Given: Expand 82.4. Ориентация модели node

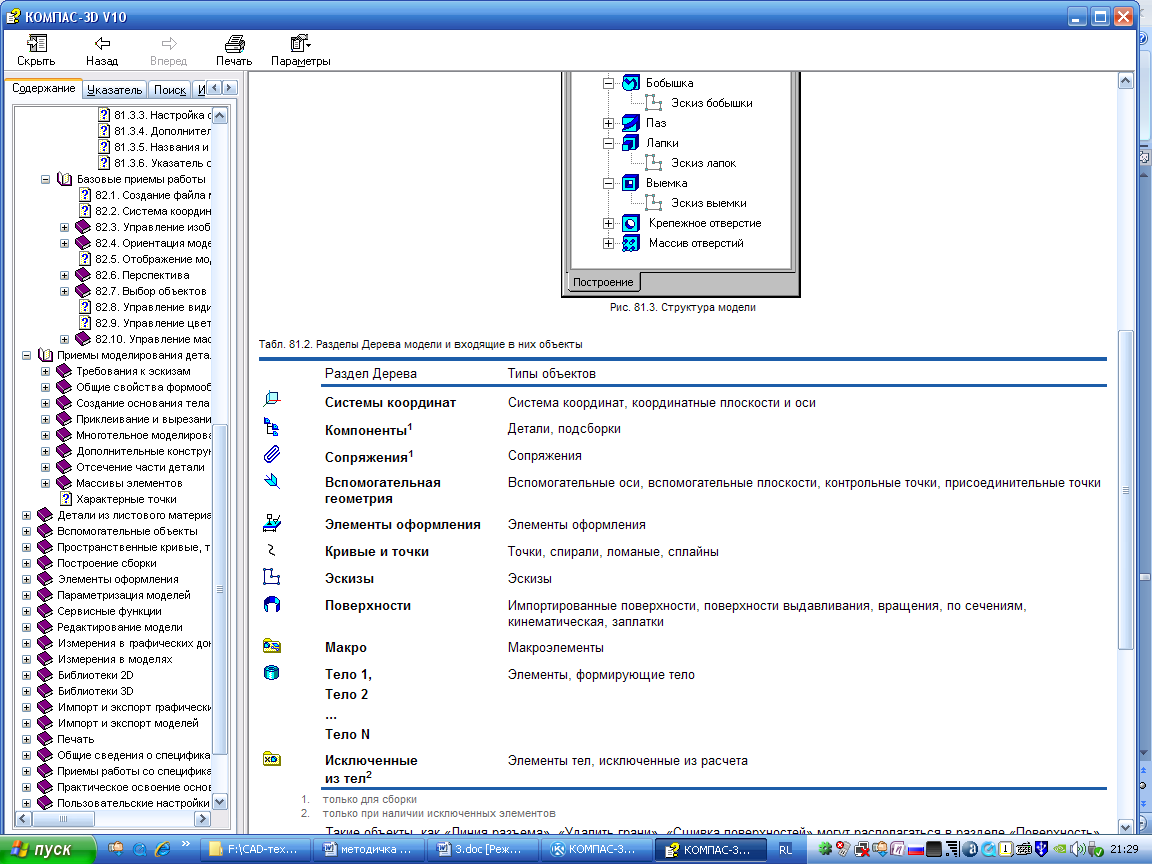Looking at the screenshot, I should click(x=65, y=243).
